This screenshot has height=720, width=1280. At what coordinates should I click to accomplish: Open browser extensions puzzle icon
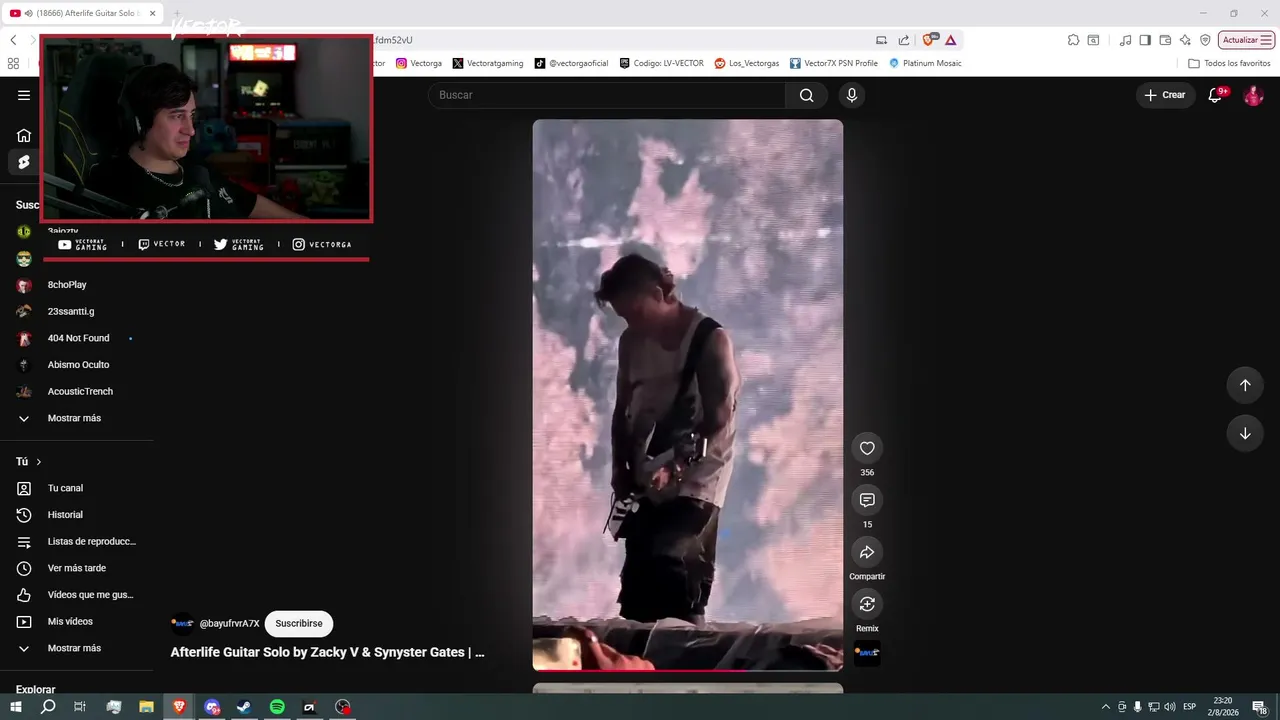tap(1073, 40)
